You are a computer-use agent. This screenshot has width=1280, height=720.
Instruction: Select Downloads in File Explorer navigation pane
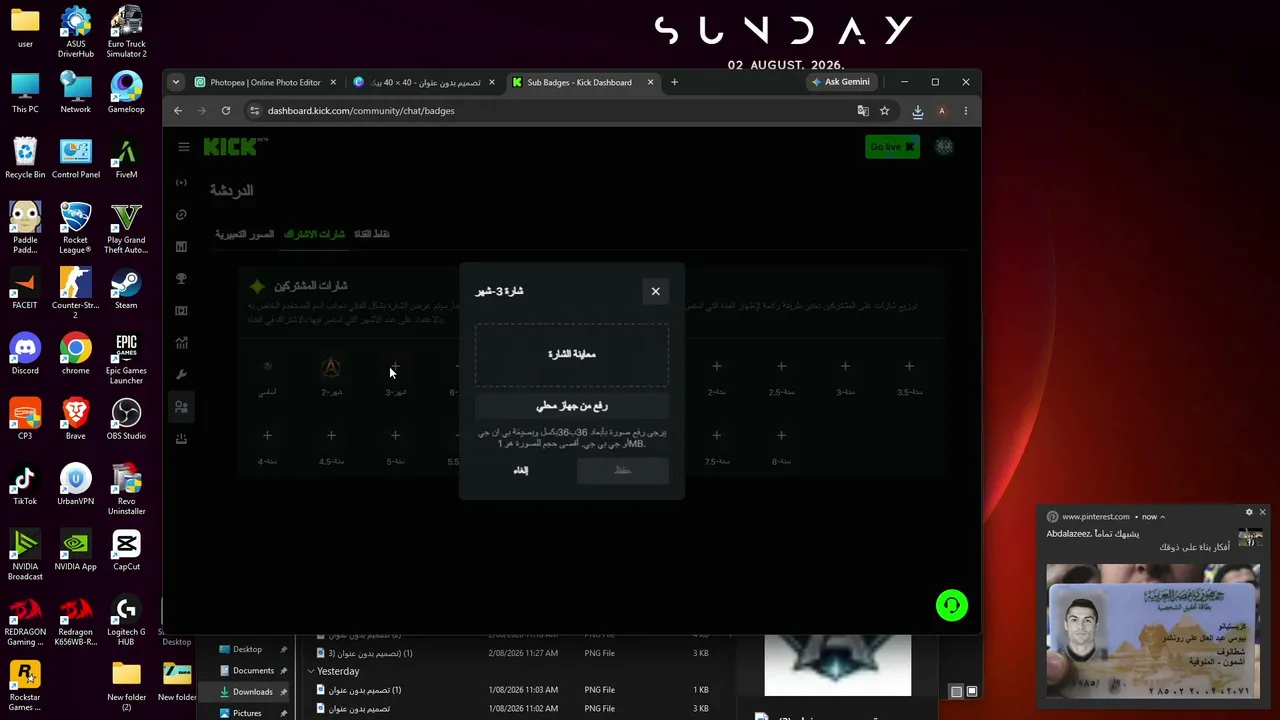[x=252, y=692]
